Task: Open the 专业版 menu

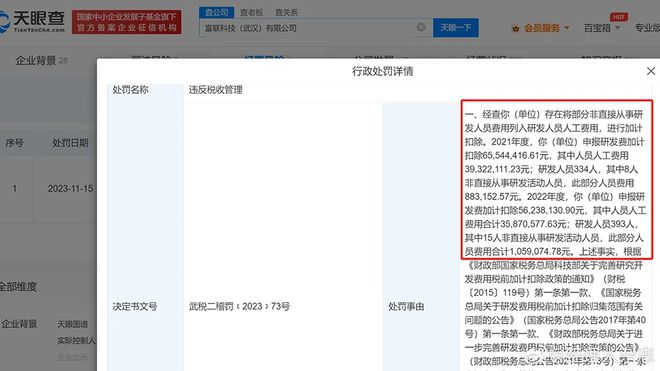Action: pos(647,28)
